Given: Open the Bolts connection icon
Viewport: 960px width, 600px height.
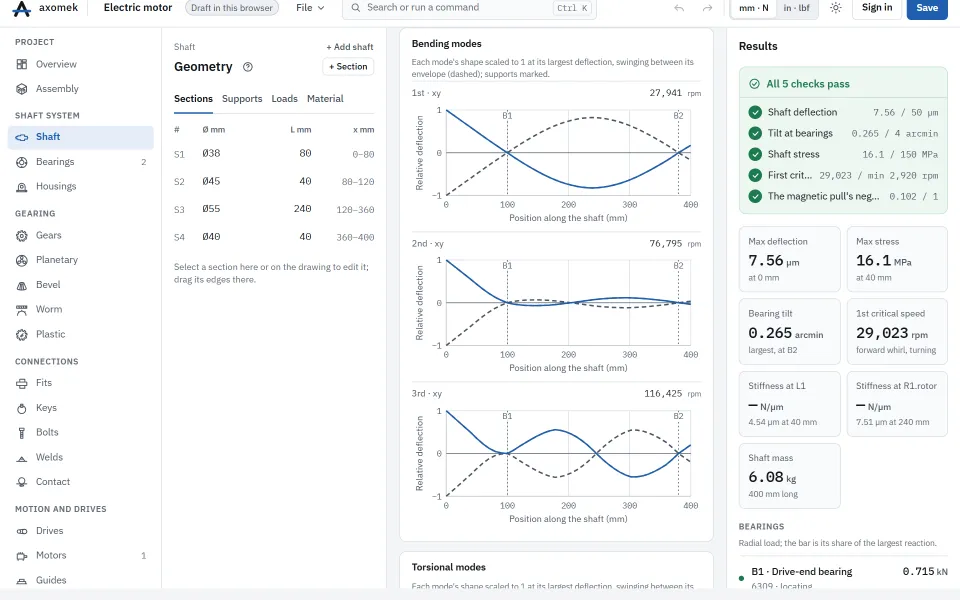Looking at the screenshot, I should 21,433.
